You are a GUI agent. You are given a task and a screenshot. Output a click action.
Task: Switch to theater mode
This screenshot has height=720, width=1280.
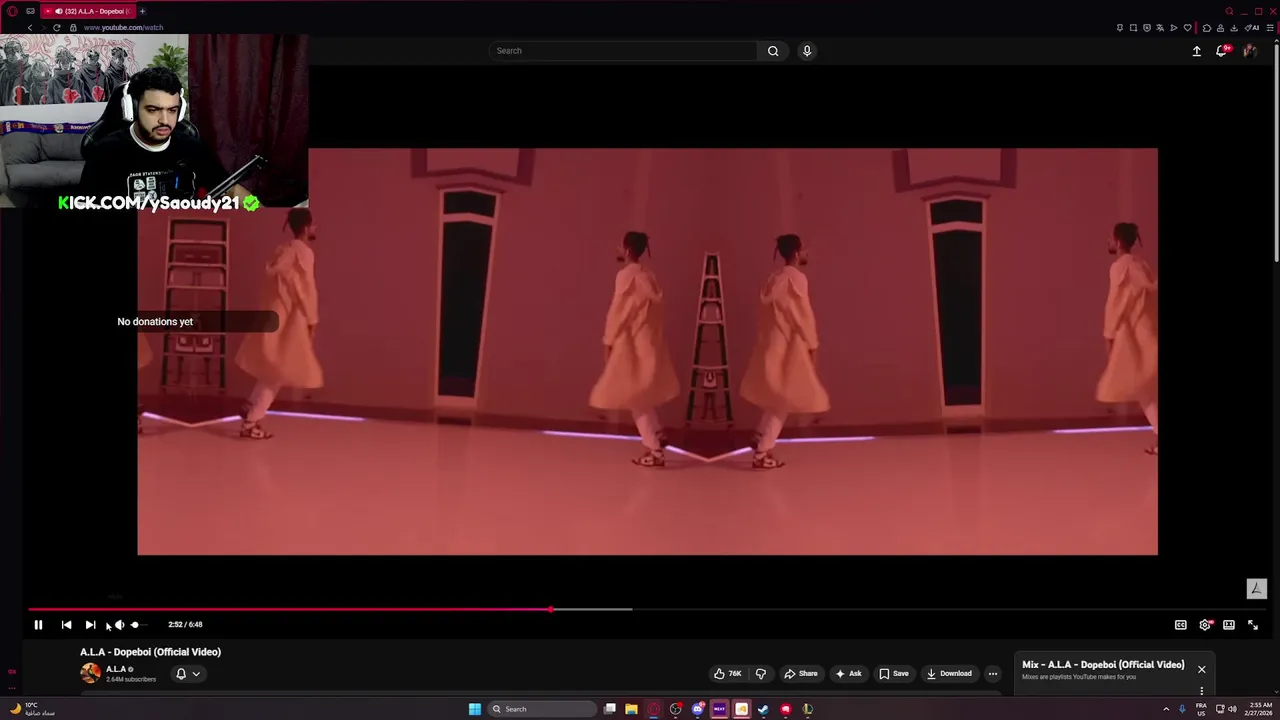pos(1229,625)
